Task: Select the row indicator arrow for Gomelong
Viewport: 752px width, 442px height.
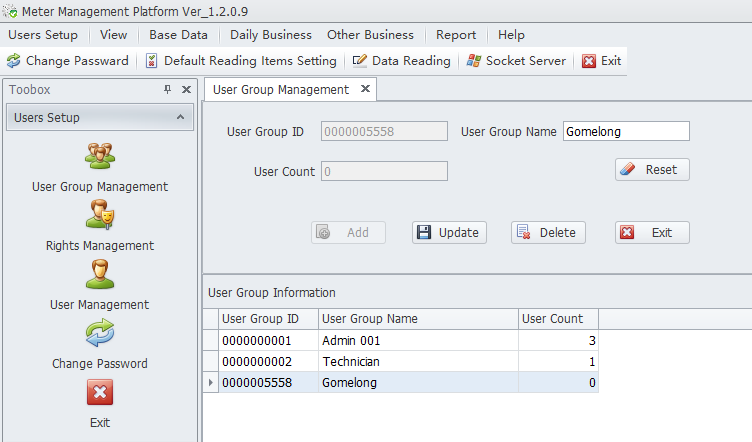Action: tap(211, 383)
